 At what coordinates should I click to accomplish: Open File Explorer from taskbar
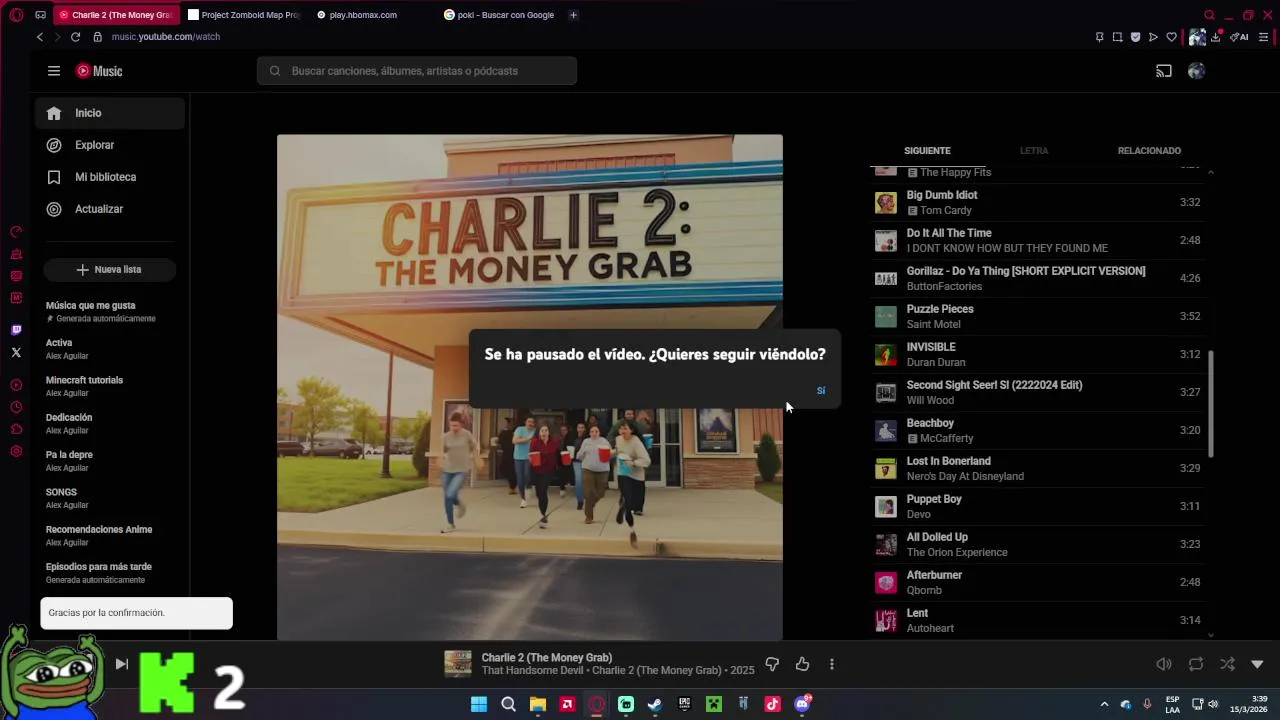[538, 704]
